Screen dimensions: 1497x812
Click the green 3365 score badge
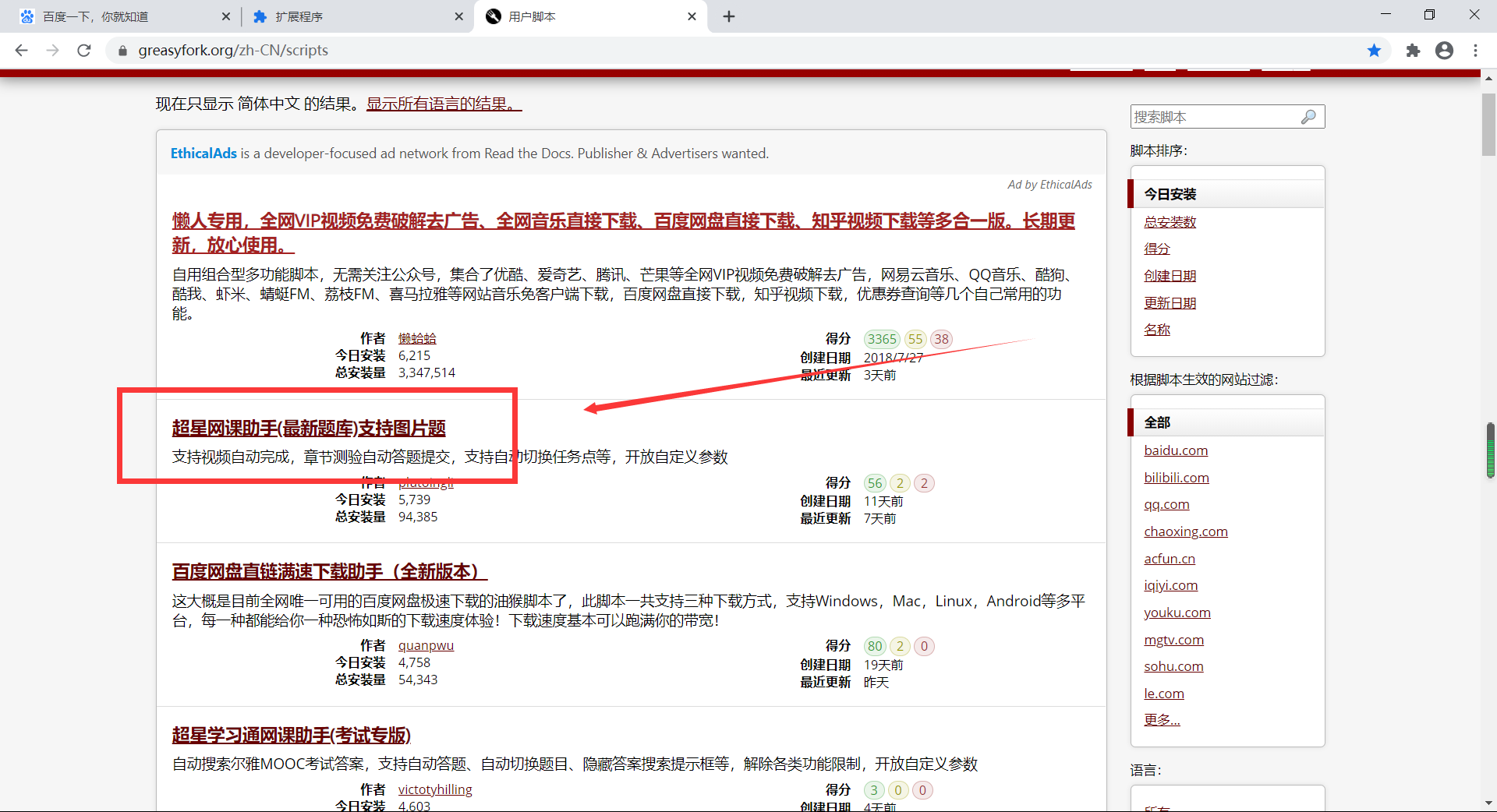[x=882, y=339]
